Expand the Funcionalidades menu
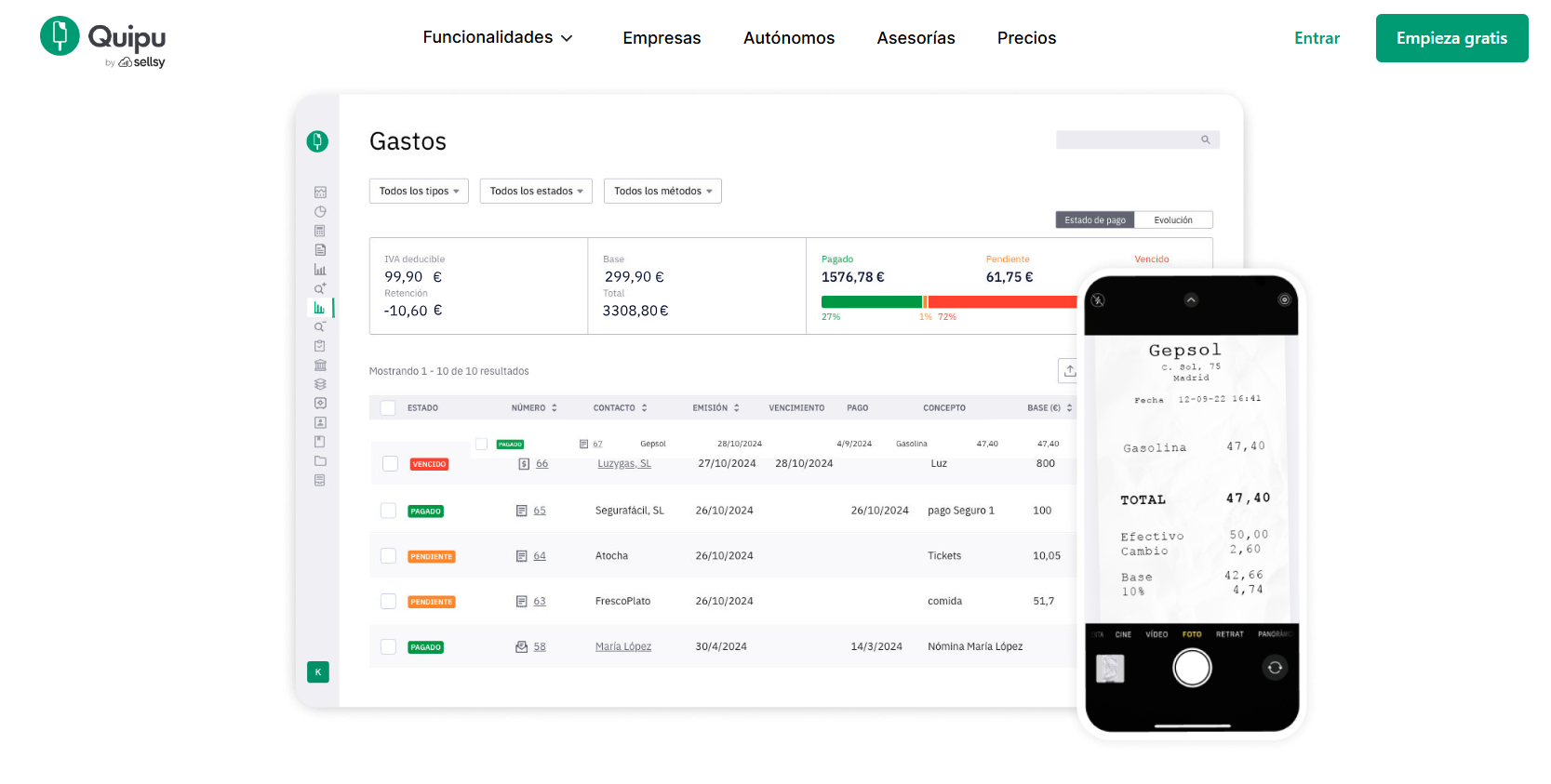This screenshot has width=1551, height=784. pos(498,37)
